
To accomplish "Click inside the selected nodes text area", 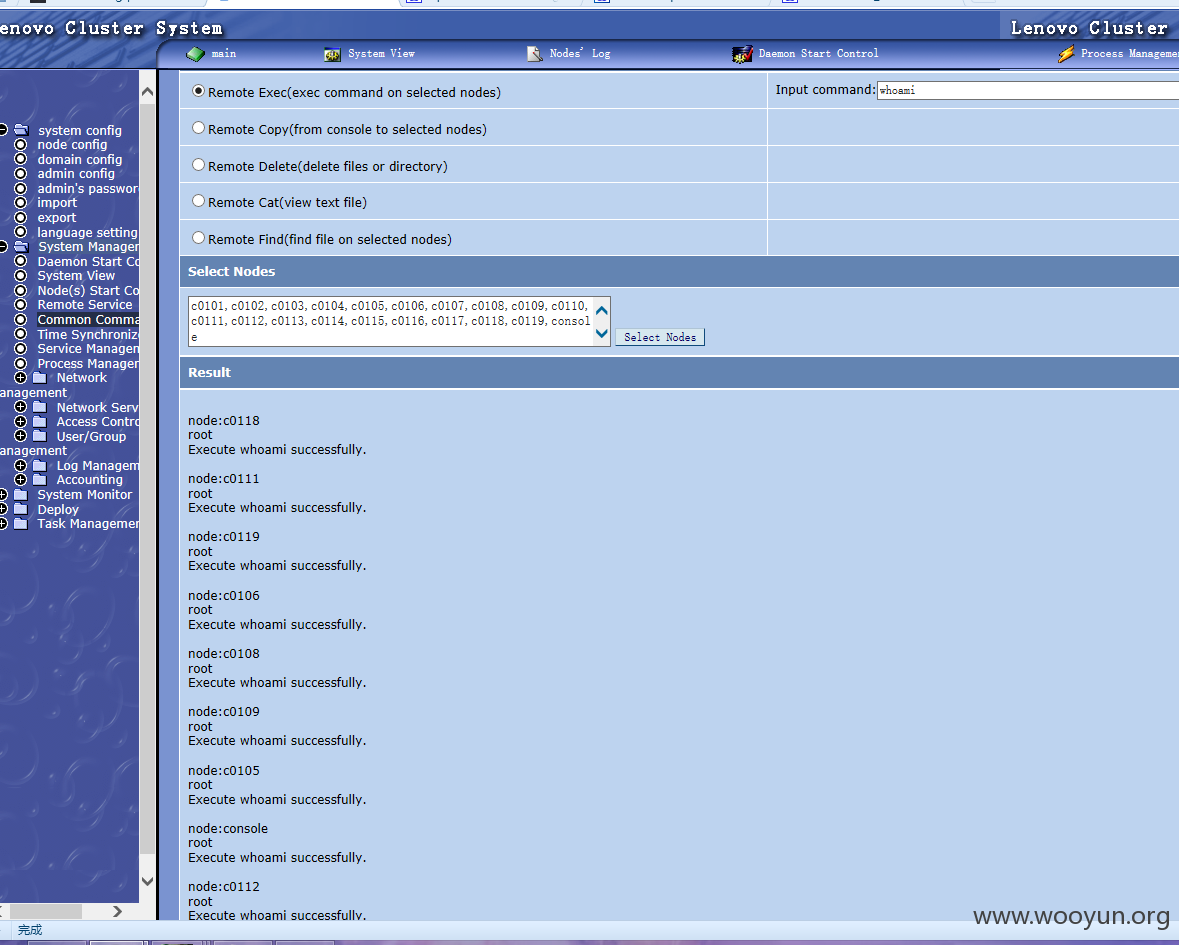I will pos(391,322).
